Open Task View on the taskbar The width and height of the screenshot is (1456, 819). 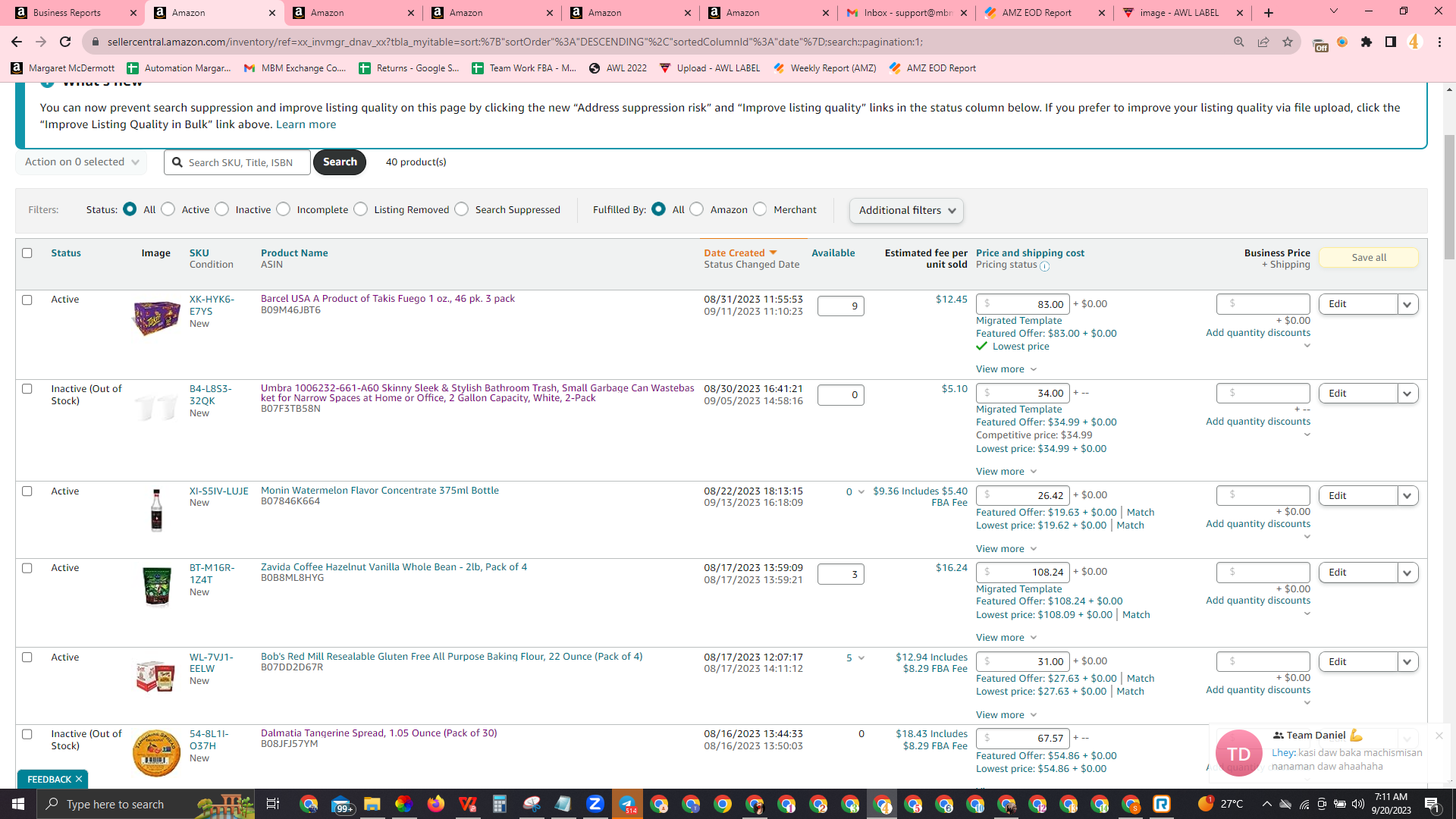click(x=273, y=804)
